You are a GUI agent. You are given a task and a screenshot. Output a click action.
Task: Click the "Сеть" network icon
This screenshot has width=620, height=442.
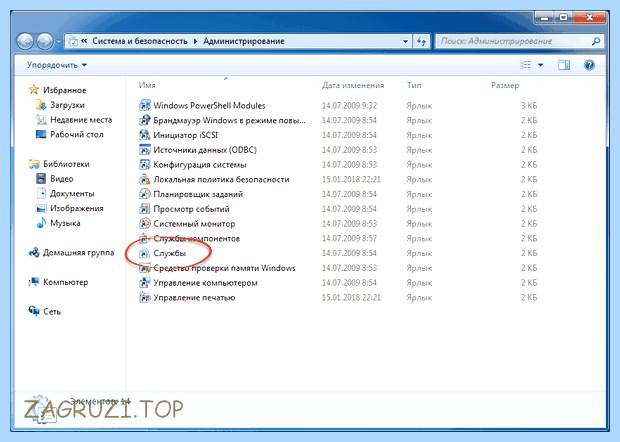[x=34, y=311]
